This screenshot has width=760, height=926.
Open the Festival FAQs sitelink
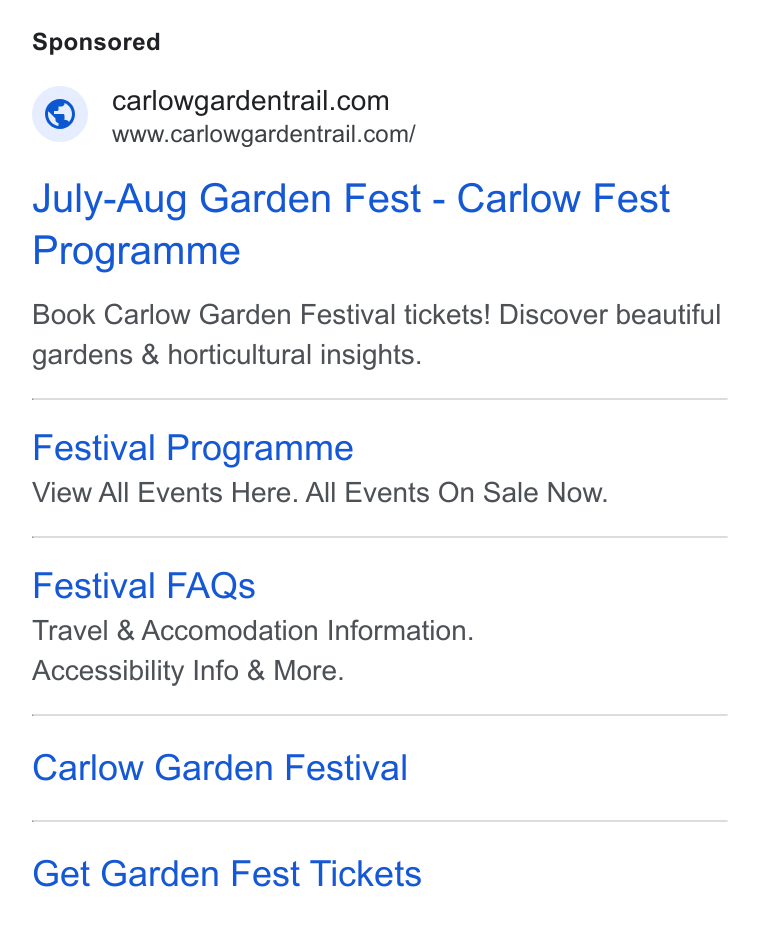click(x=143, y=586)
